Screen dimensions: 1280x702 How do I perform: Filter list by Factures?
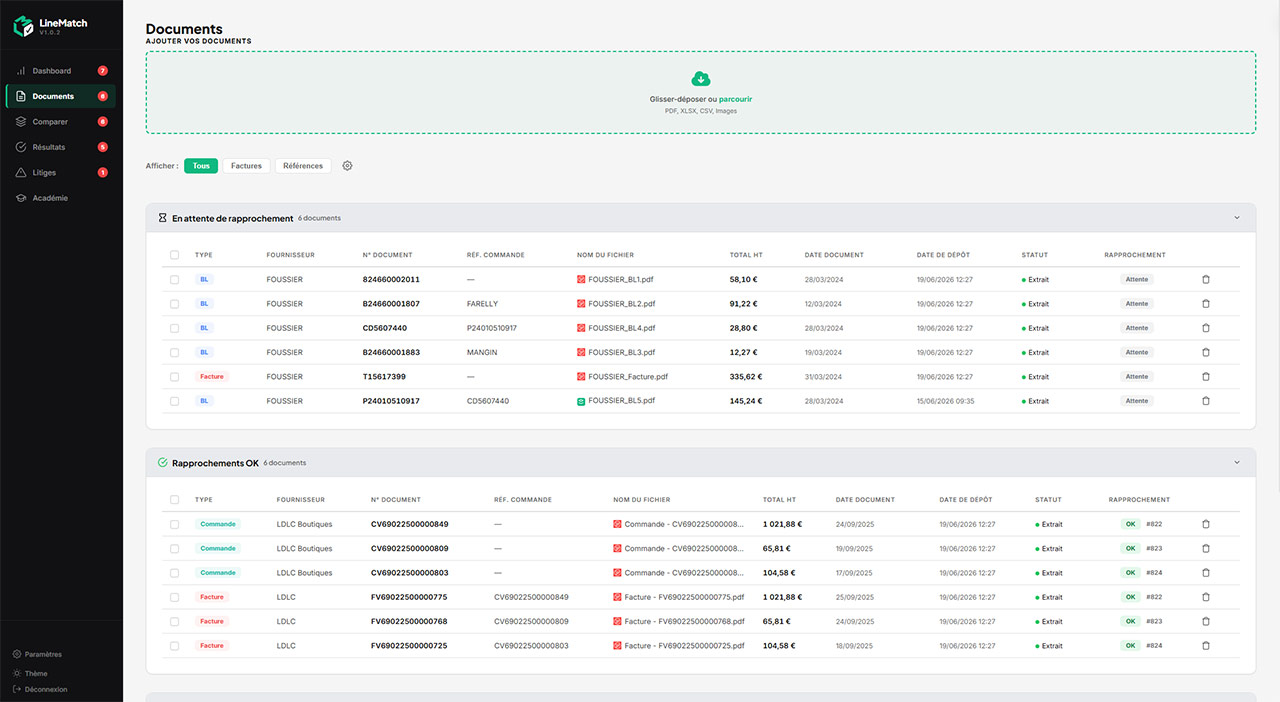[246, 166]
